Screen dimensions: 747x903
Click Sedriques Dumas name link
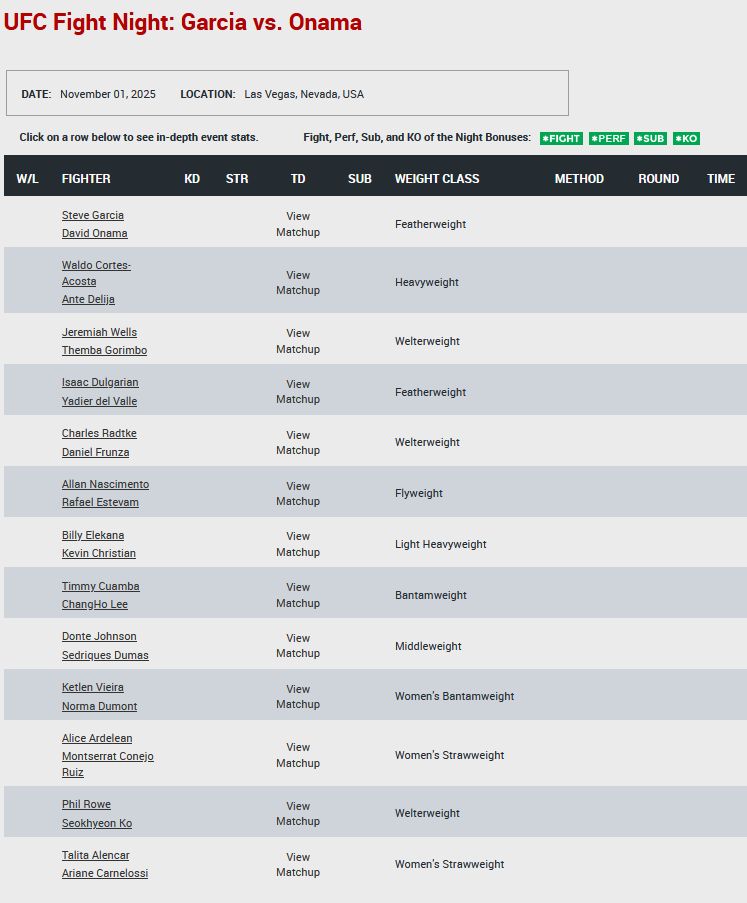point(105,655)
